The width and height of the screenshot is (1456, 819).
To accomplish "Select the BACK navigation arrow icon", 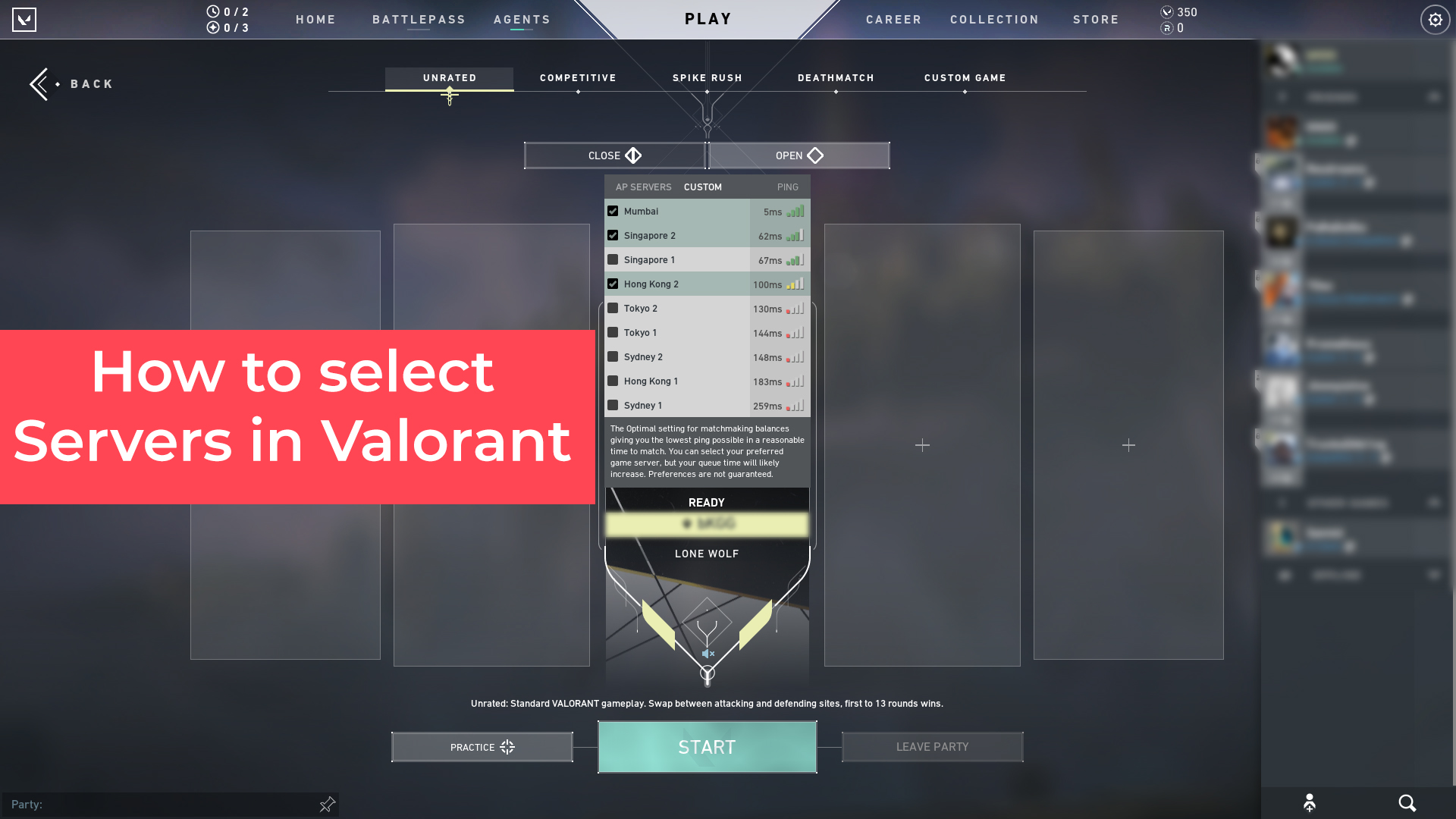I will pos(38,83).
